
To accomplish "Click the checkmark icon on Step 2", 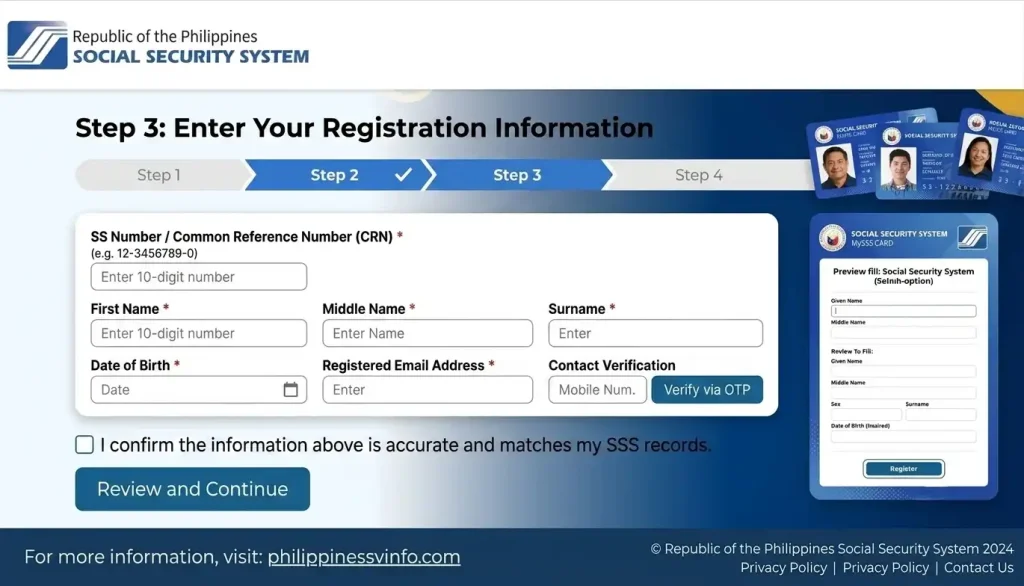I will (x=404, y=174).
